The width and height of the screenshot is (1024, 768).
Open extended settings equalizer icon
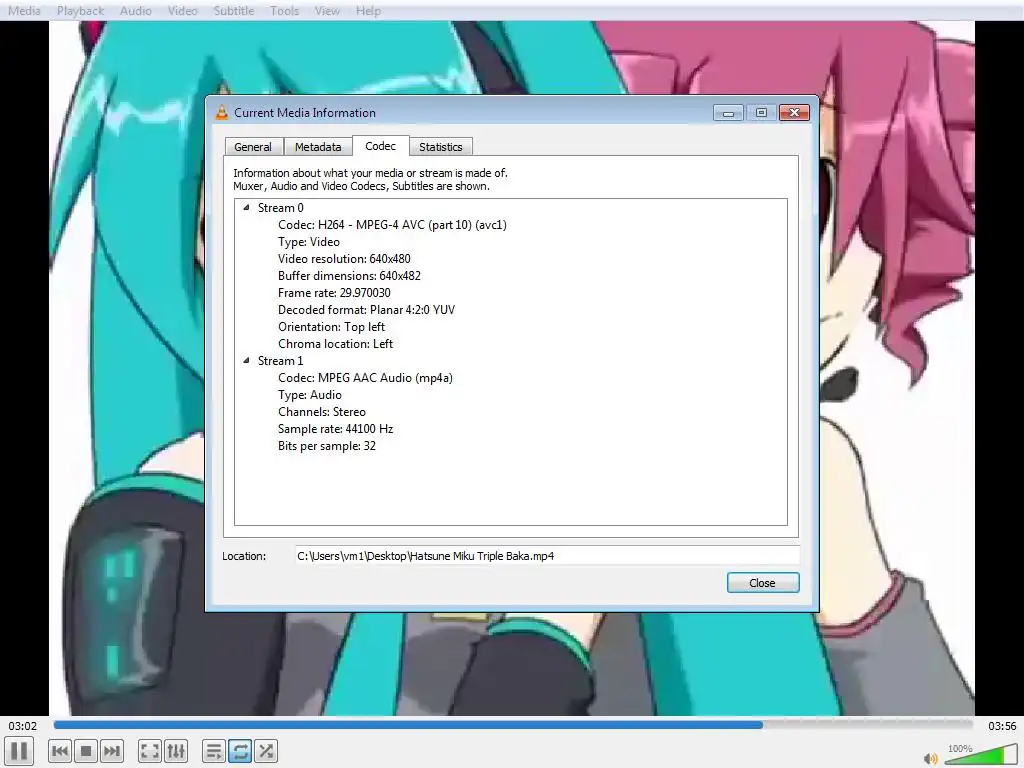point(176,751)
